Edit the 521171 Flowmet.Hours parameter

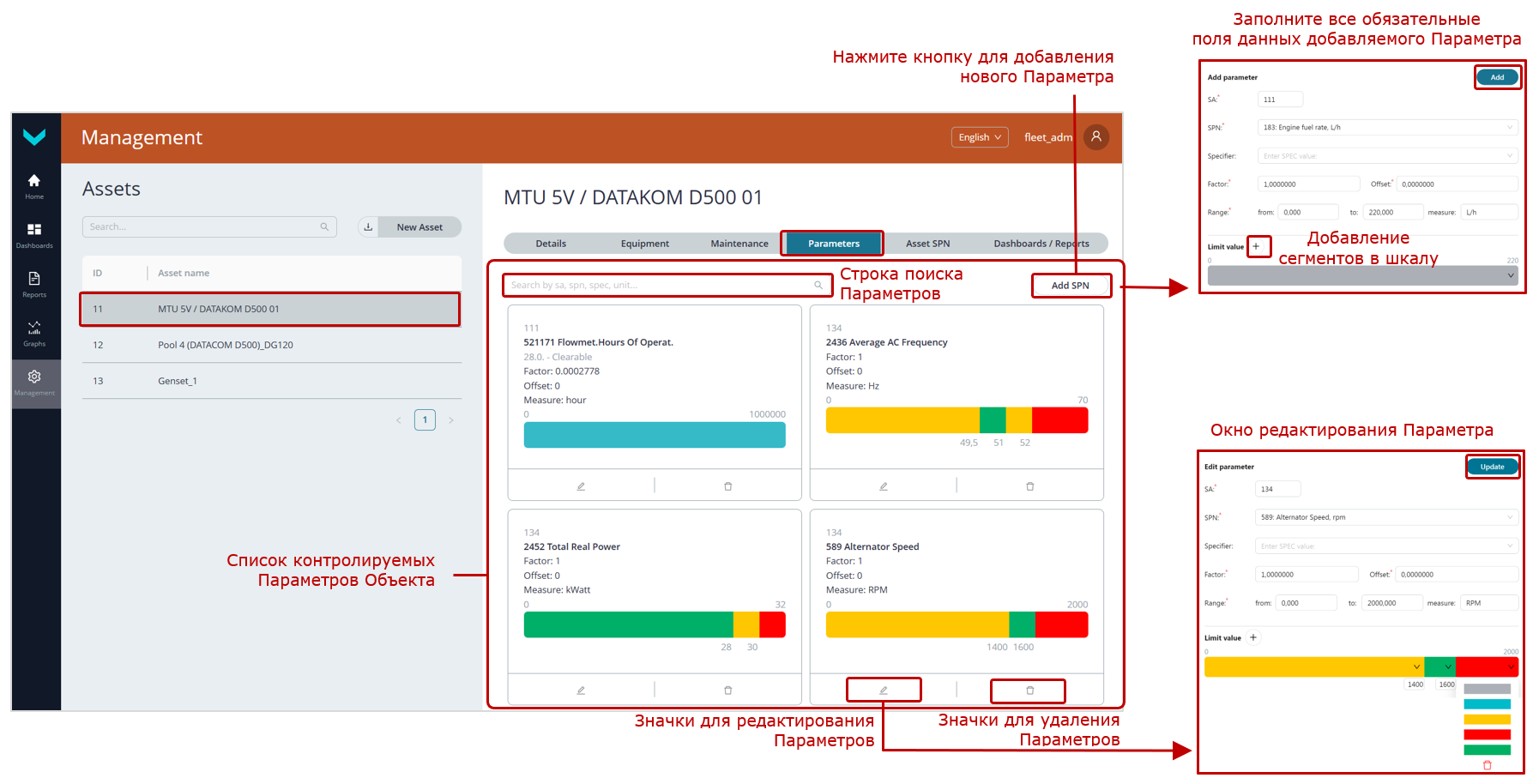coord(581,486)
